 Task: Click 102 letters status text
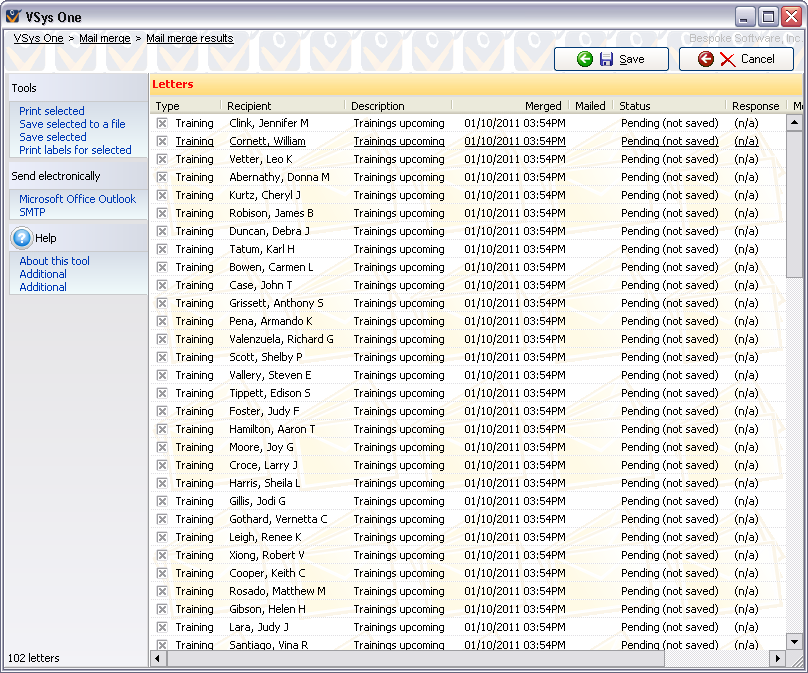33,658
